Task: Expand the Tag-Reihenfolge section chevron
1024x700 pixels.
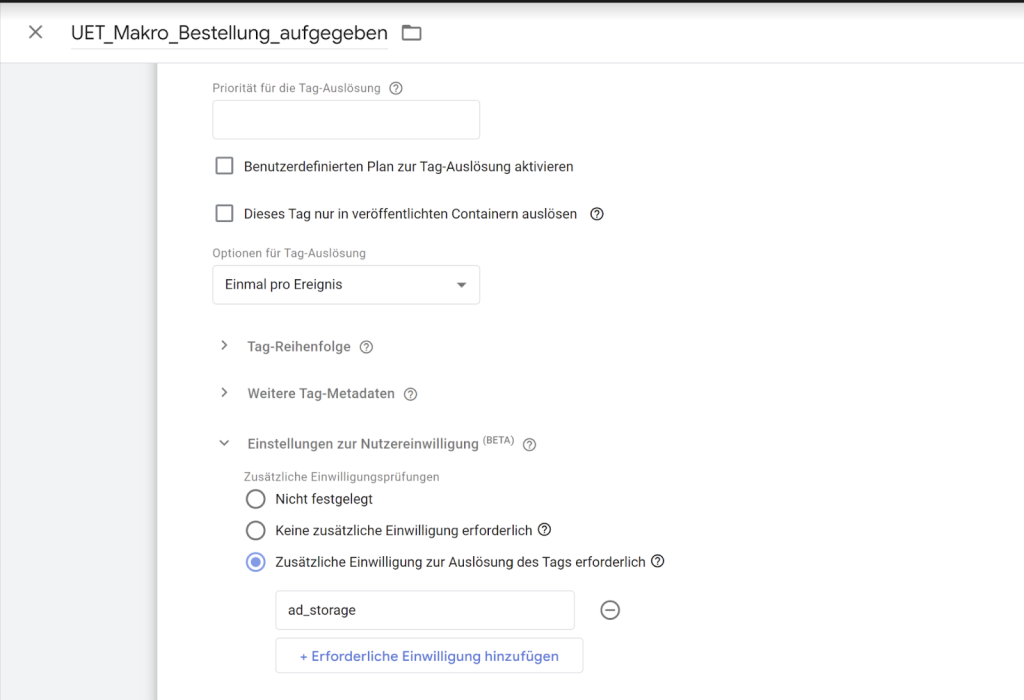Action: (x=224, y=345)
